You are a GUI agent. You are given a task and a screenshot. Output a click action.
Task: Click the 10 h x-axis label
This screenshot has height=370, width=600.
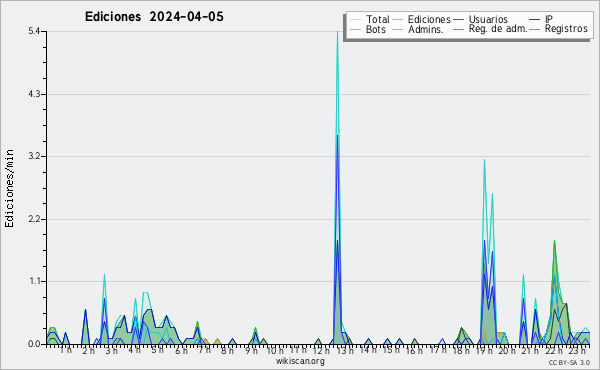coord(275,350)
